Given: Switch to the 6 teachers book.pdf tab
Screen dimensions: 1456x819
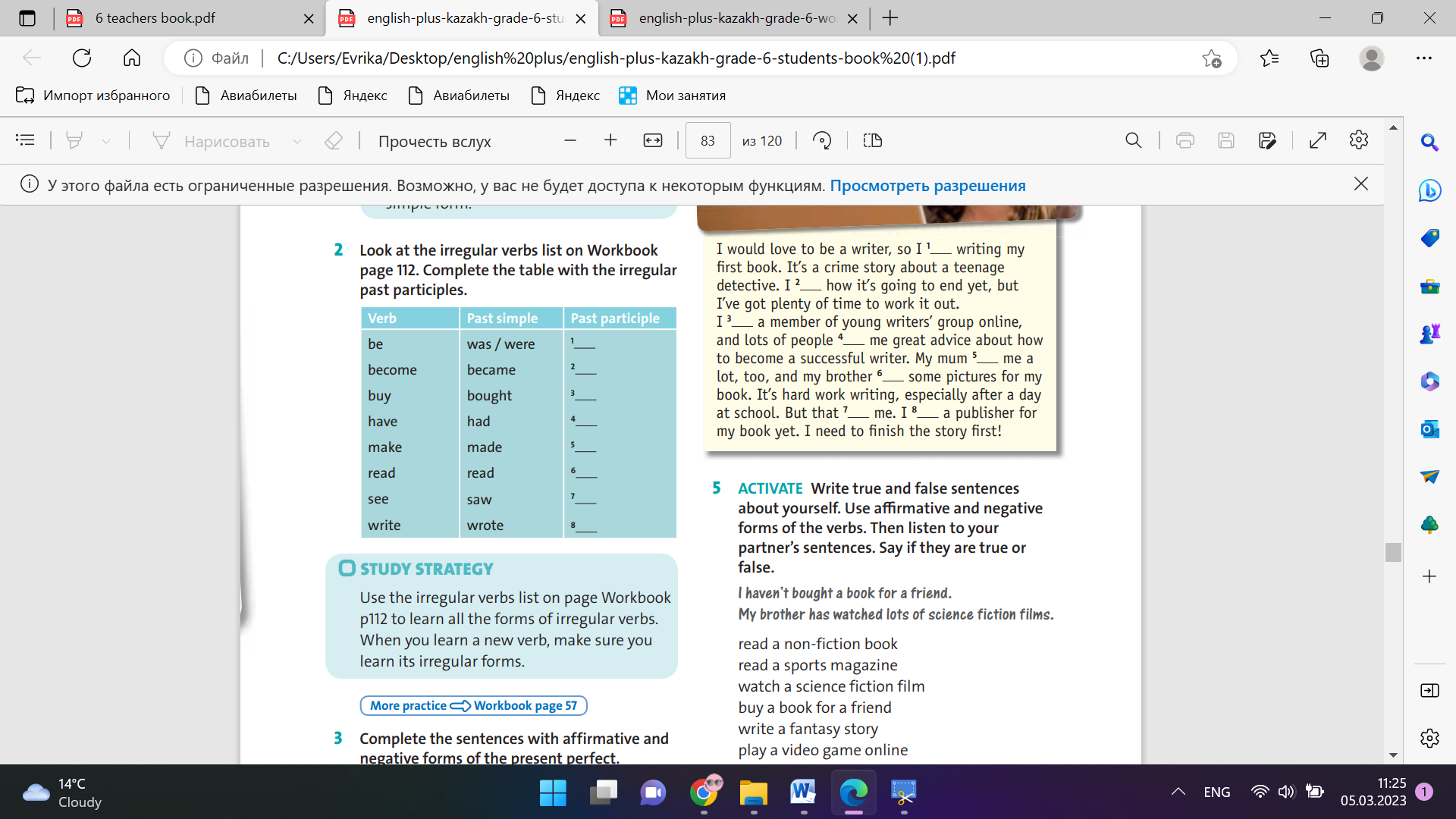Looking at the screenshot, I should pos(155,18).
